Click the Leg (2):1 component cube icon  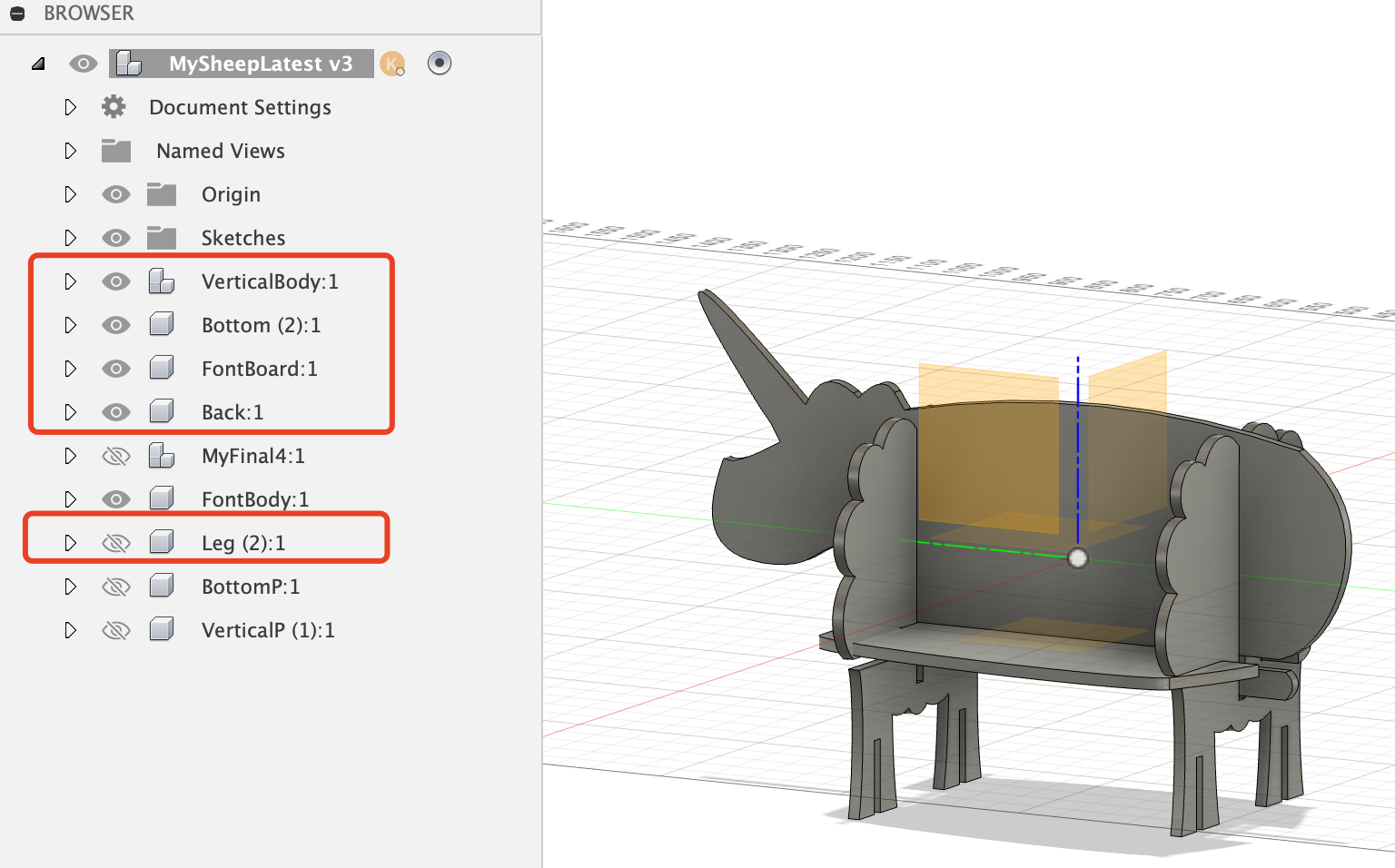click(x=162, y=543)
